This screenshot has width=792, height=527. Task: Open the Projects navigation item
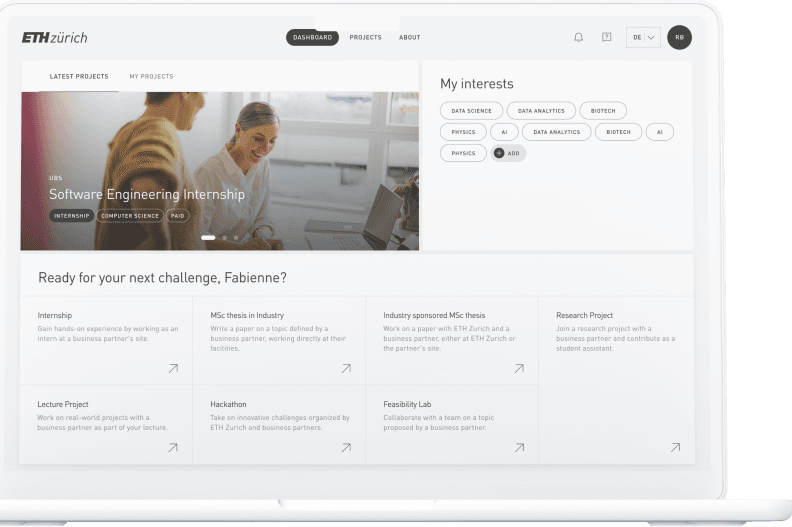pos(365,37)
